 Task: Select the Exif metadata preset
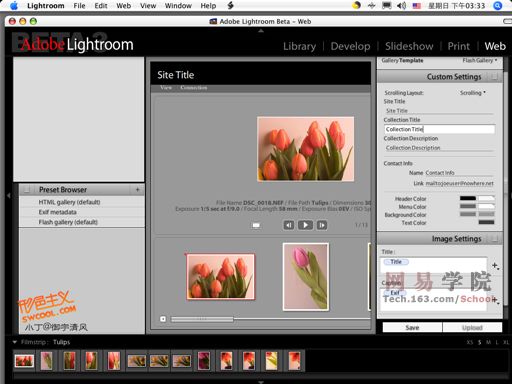click(x=82, y=212)
